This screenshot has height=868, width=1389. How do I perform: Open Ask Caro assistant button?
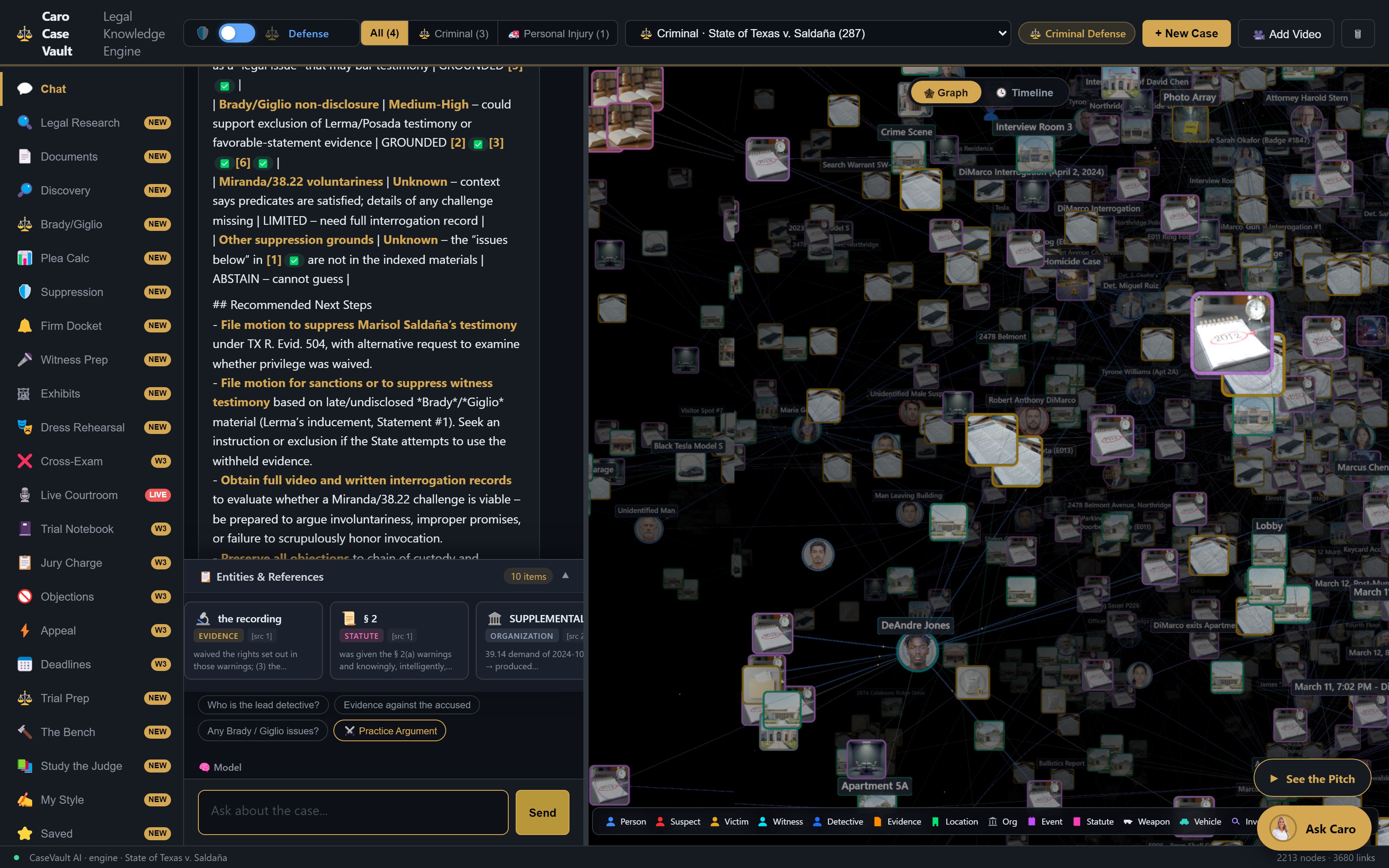point(1314,829)
